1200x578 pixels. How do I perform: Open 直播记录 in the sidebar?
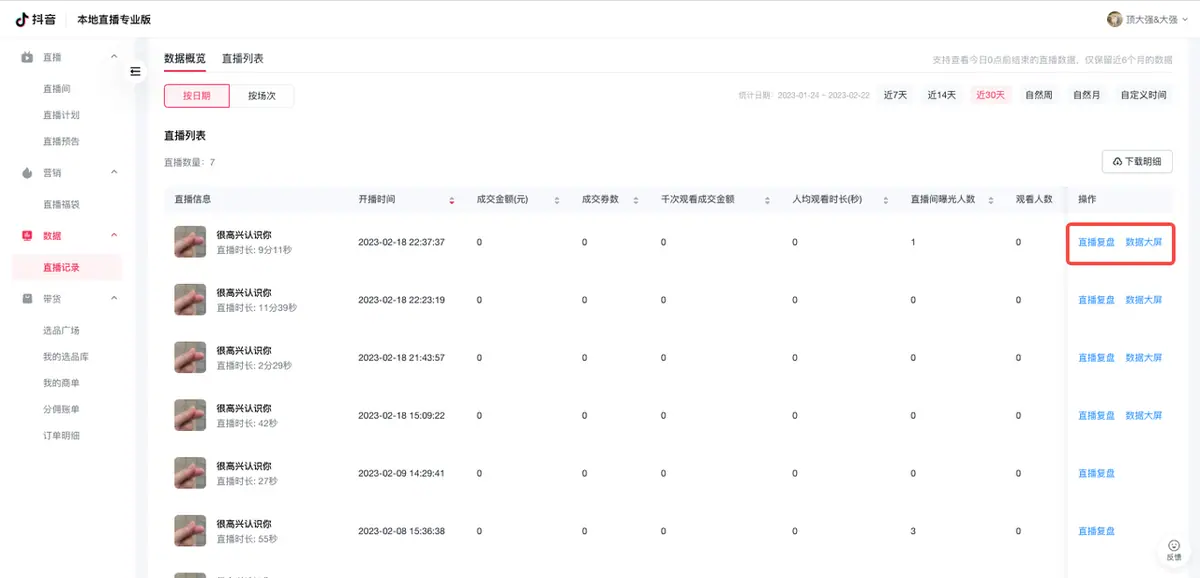coord(66,267)
